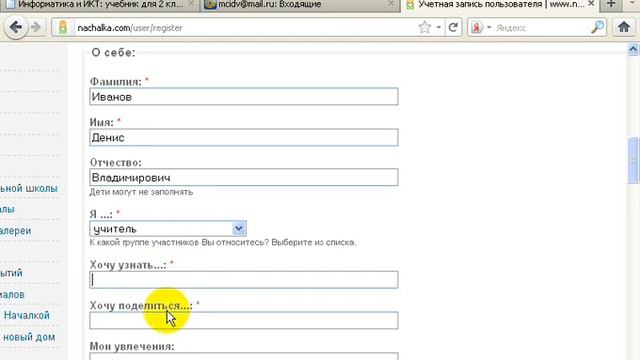Click the magnifier search icon
This screenshot has width=640, height=360.
(598, 27)
